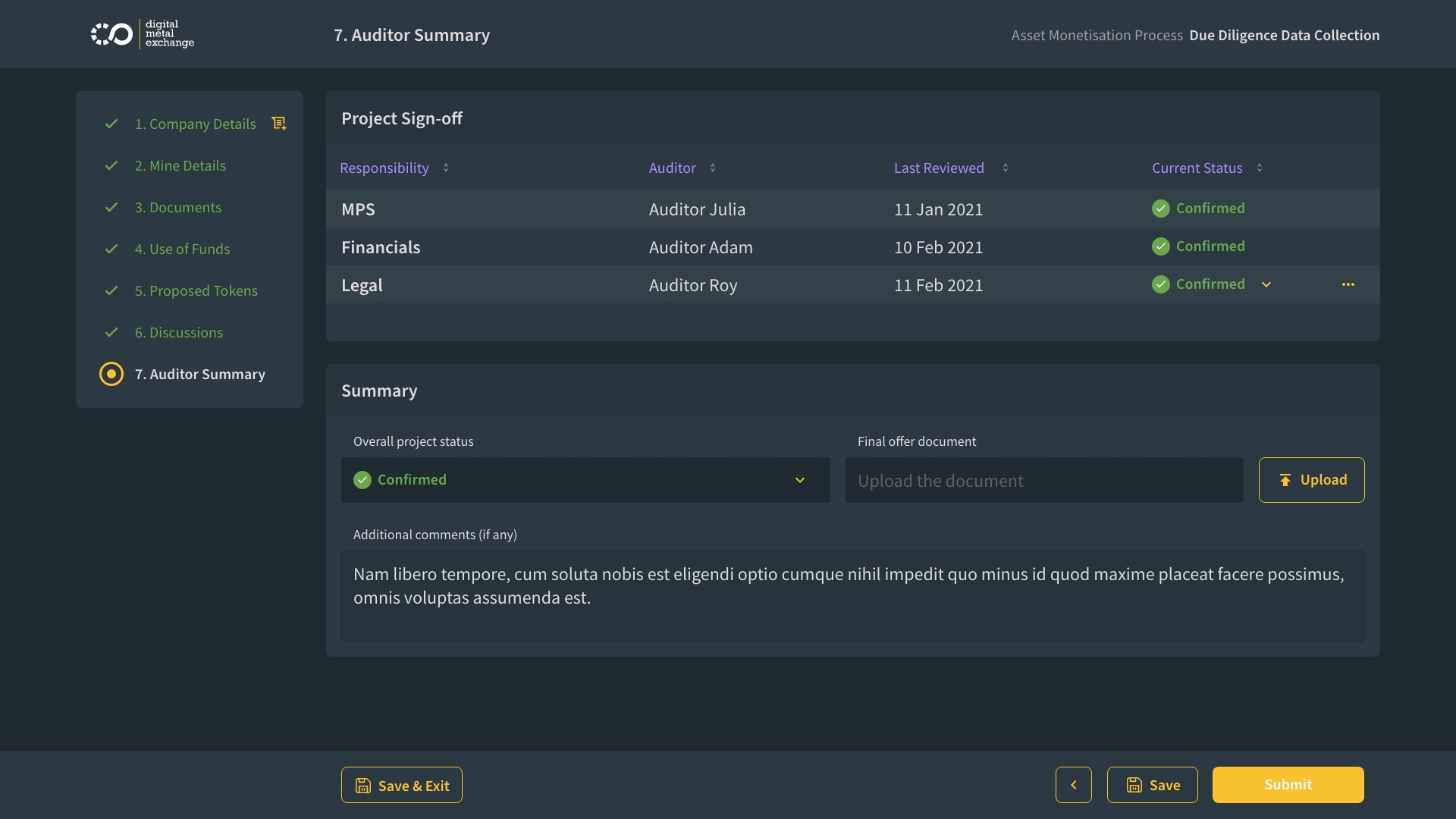This screenshot has width=1456, height=819.
Task: Navigate to Use of Funds step
Action: 182,249
